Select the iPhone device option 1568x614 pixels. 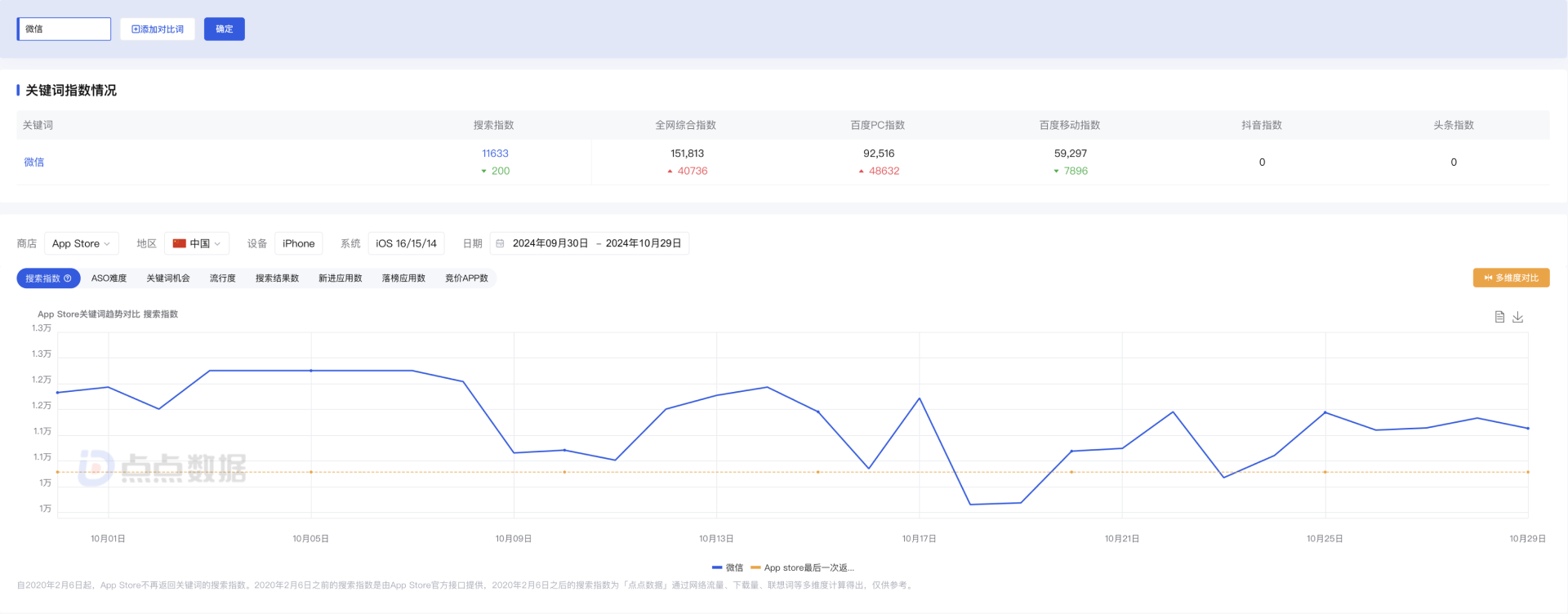click(299, 243)
